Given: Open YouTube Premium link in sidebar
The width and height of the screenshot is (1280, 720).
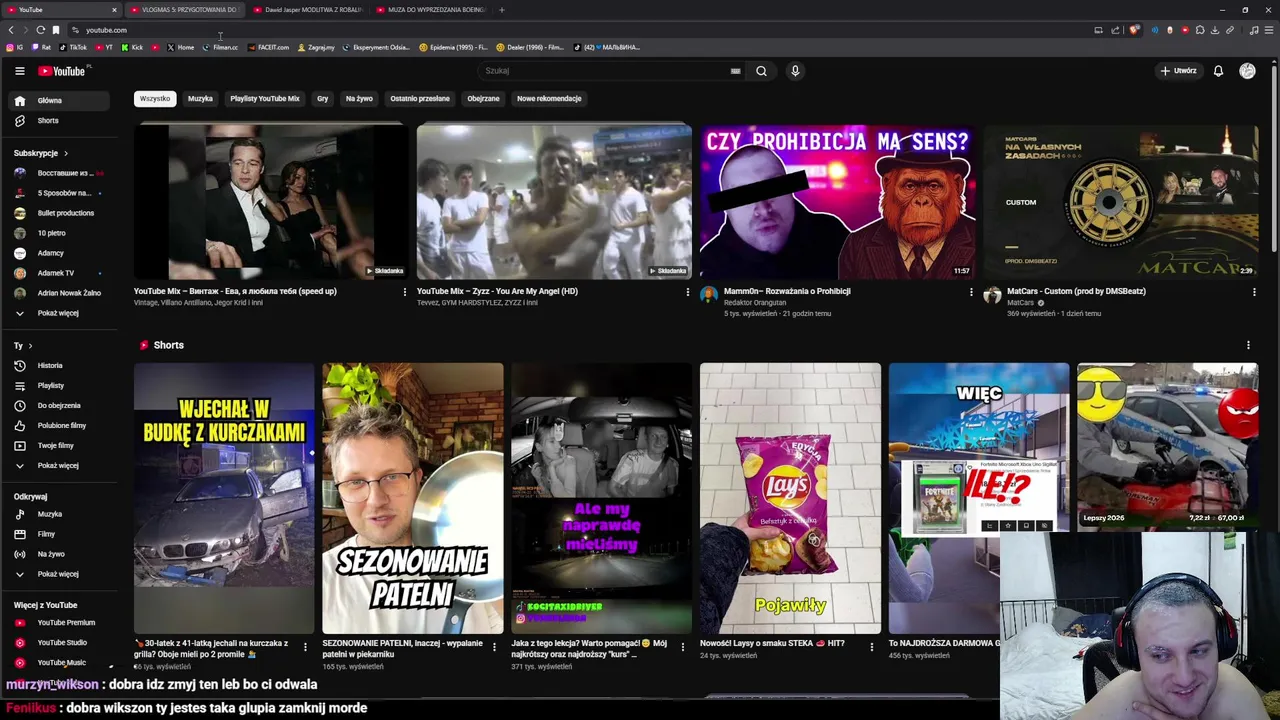Looking at the screenshot, I should (60, 622).
